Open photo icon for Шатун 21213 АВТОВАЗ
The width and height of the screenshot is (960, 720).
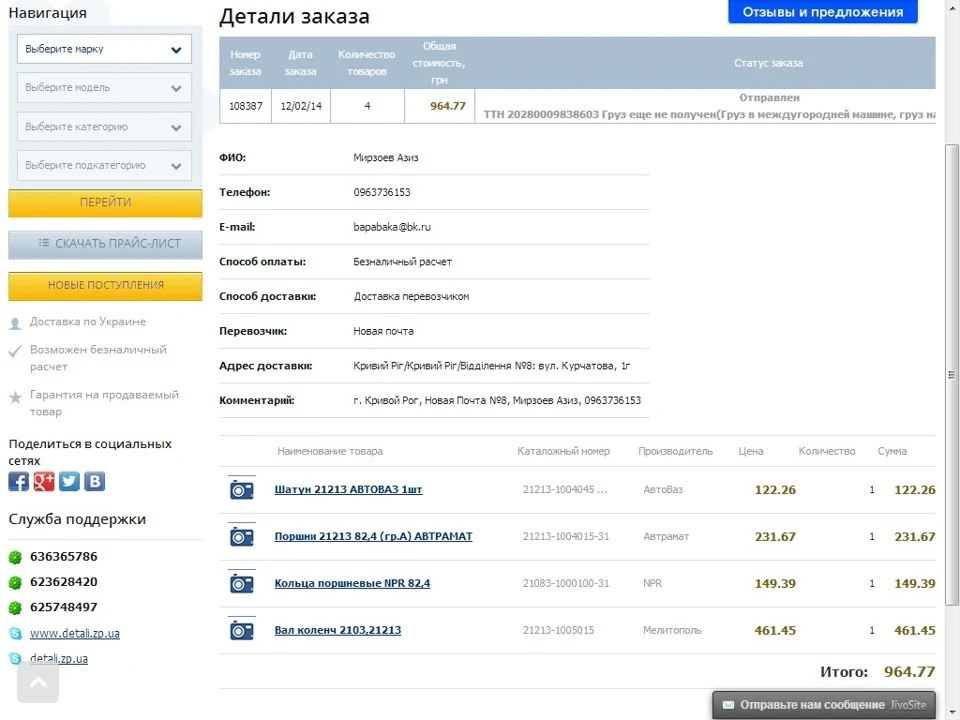(x=241, y=489)
